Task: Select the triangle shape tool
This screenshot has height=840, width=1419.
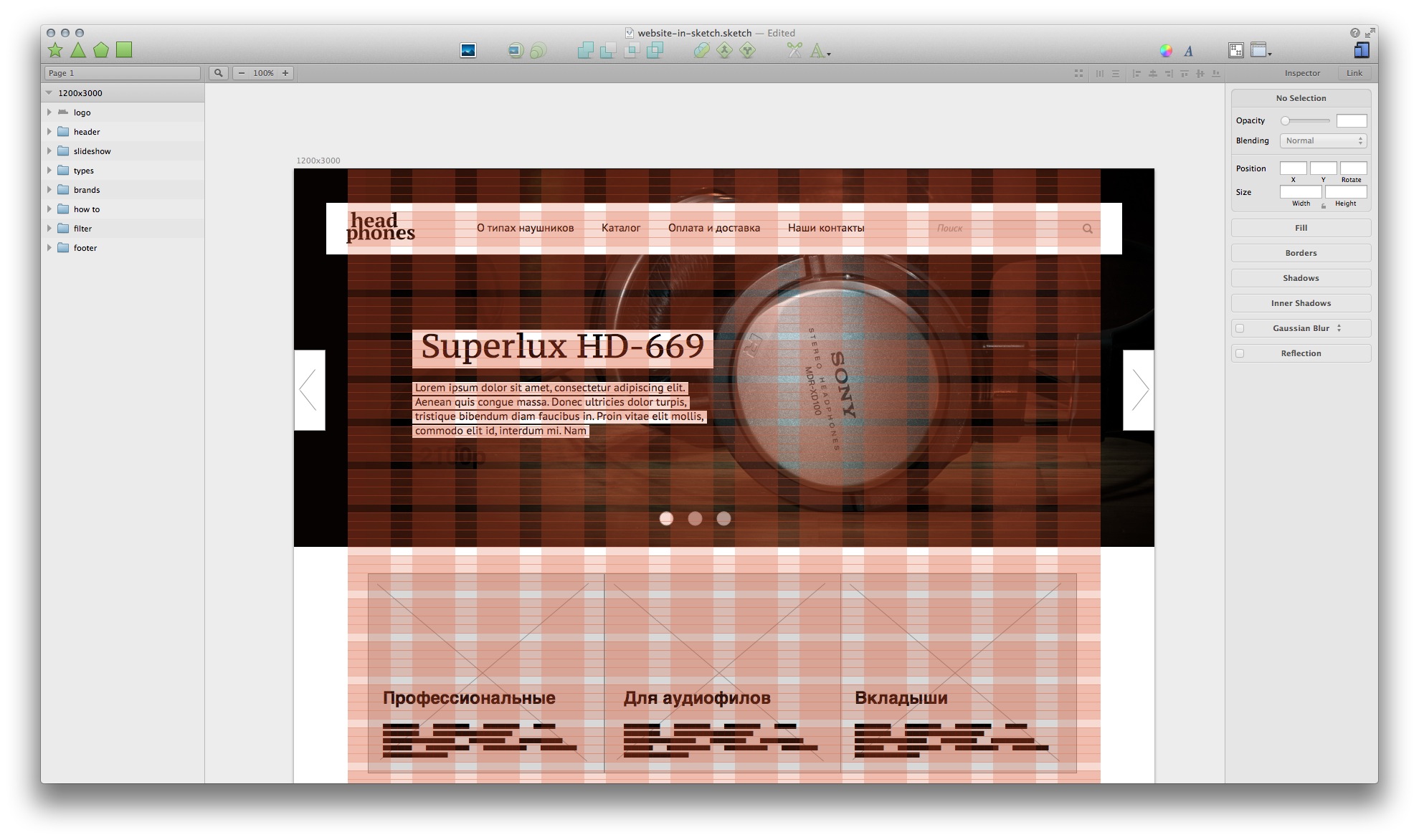Action: tap(78, 50)
